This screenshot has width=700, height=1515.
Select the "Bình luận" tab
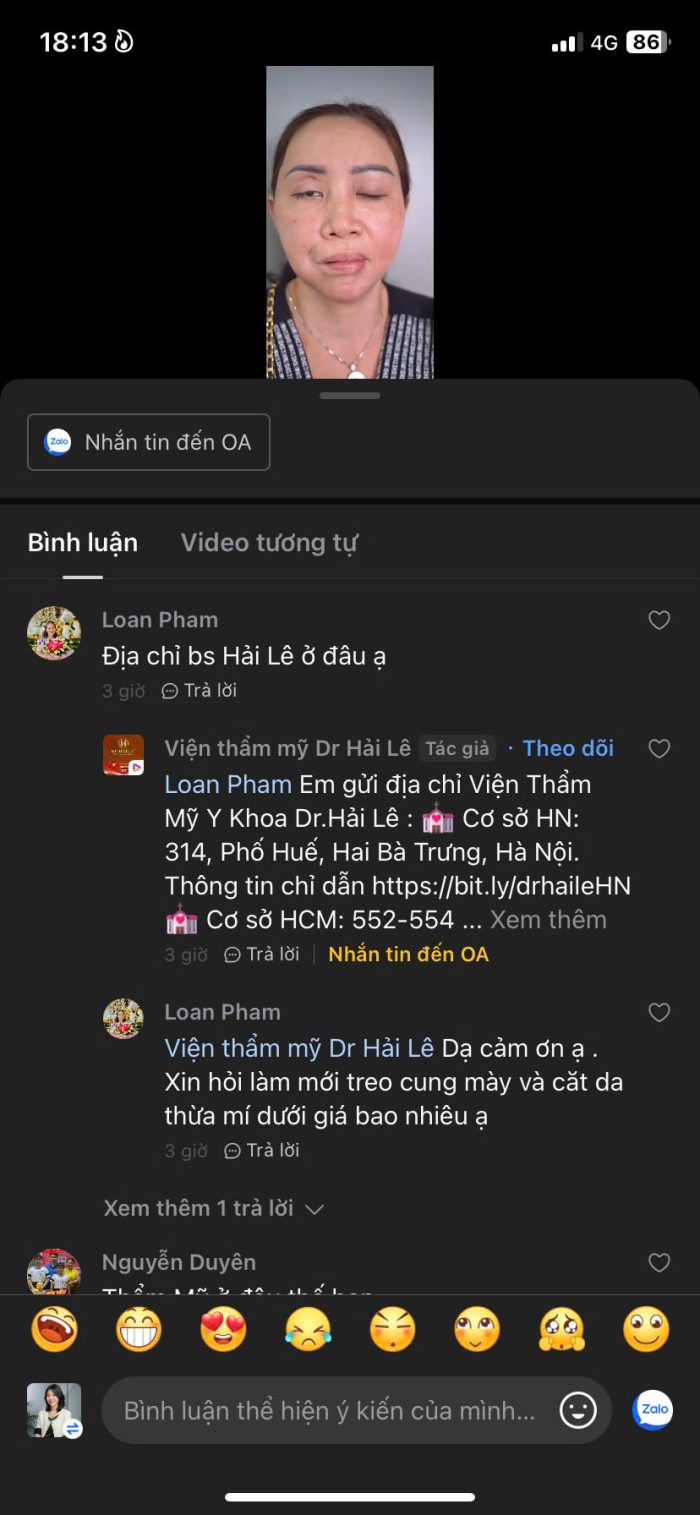point(83,543)
